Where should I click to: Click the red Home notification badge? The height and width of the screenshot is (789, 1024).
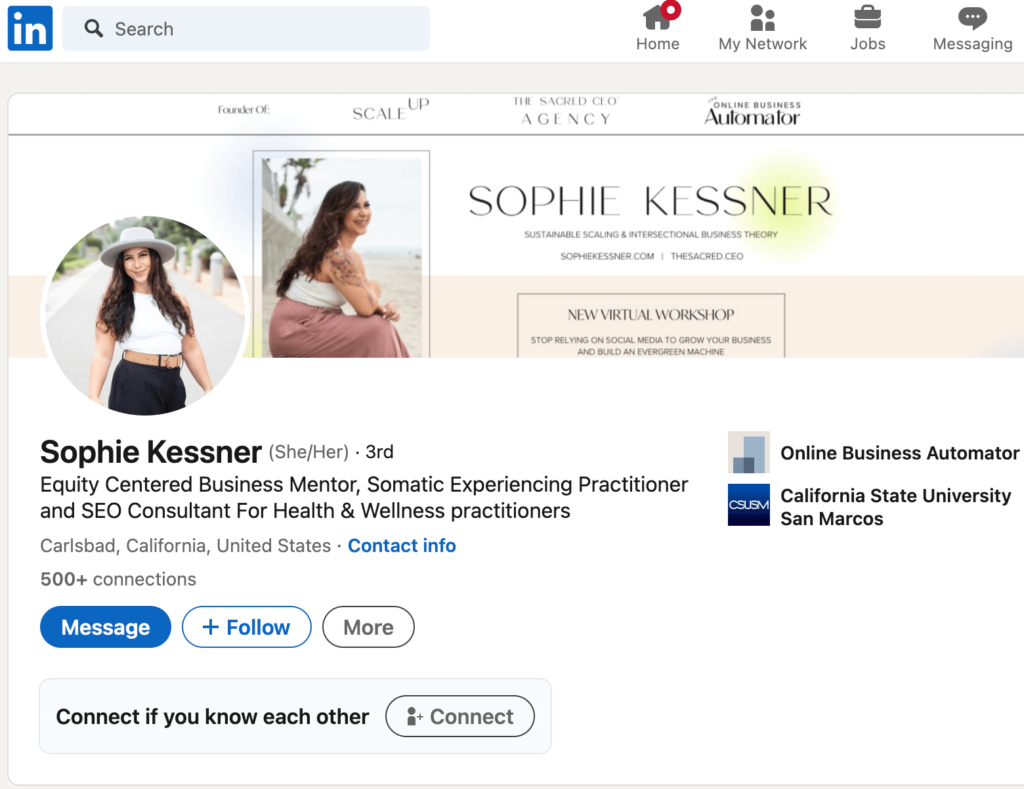[x=671, y=10]
